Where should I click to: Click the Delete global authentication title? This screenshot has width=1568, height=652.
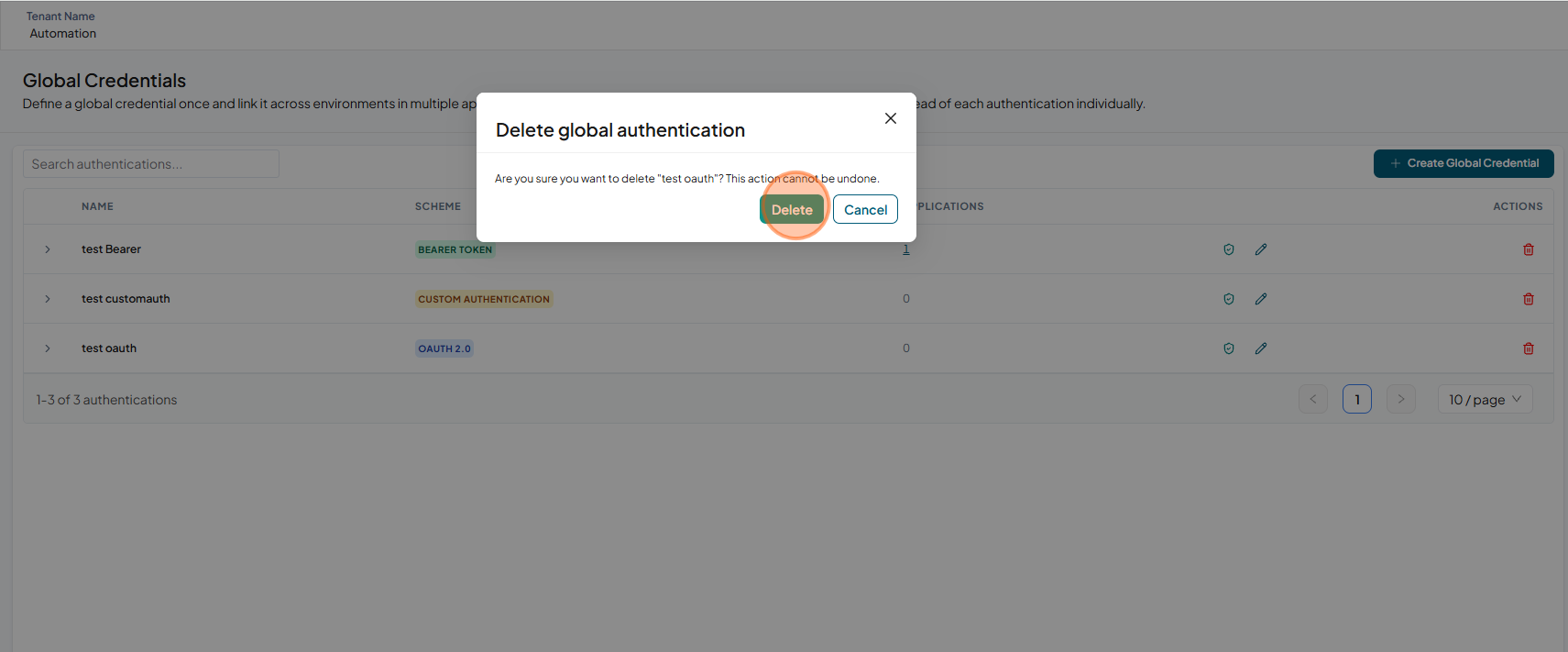tap(620, 130)
